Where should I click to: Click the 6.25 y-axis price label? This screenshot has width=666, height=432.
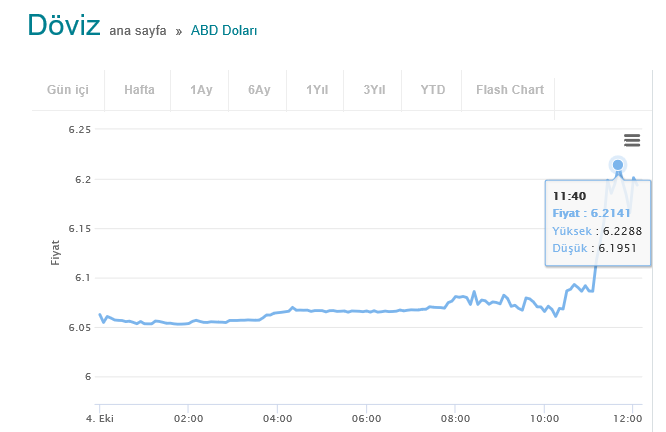[80, 130]
